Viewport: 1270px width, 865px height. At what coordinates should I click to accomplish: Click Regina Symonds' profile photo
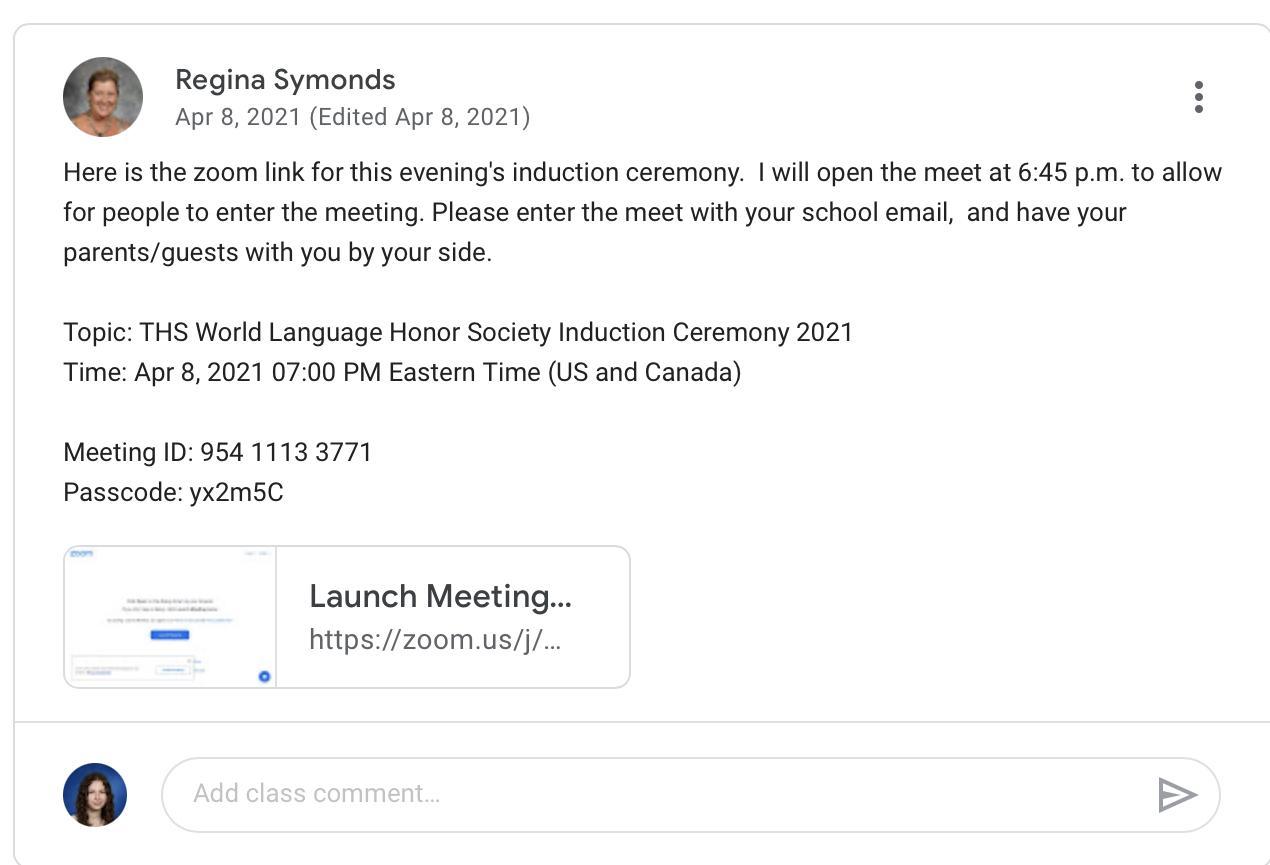tap(103, 97)
